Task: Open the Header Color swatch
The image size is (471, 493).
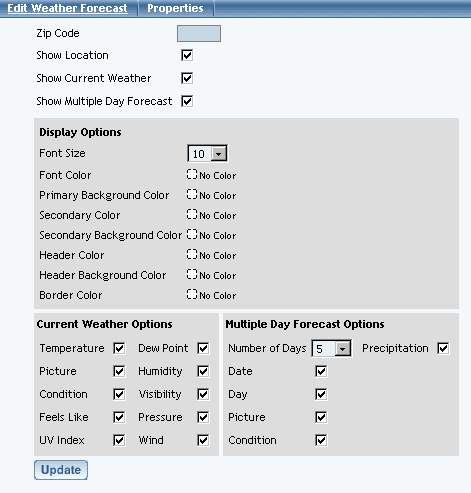Action: (x=192, y=254)
